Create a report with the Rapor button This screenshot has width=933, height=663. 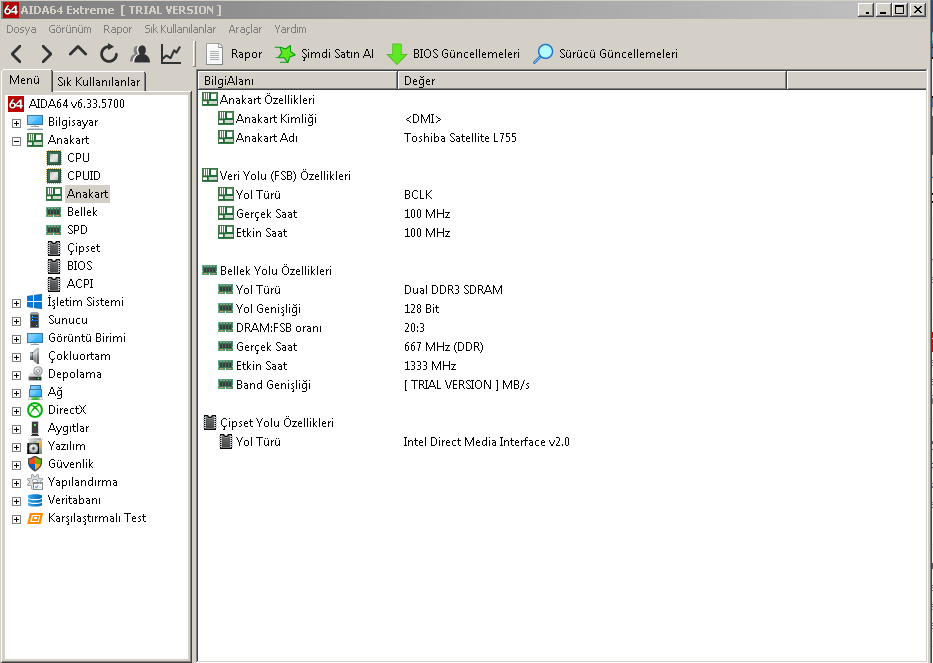click(x=234, y=54)
